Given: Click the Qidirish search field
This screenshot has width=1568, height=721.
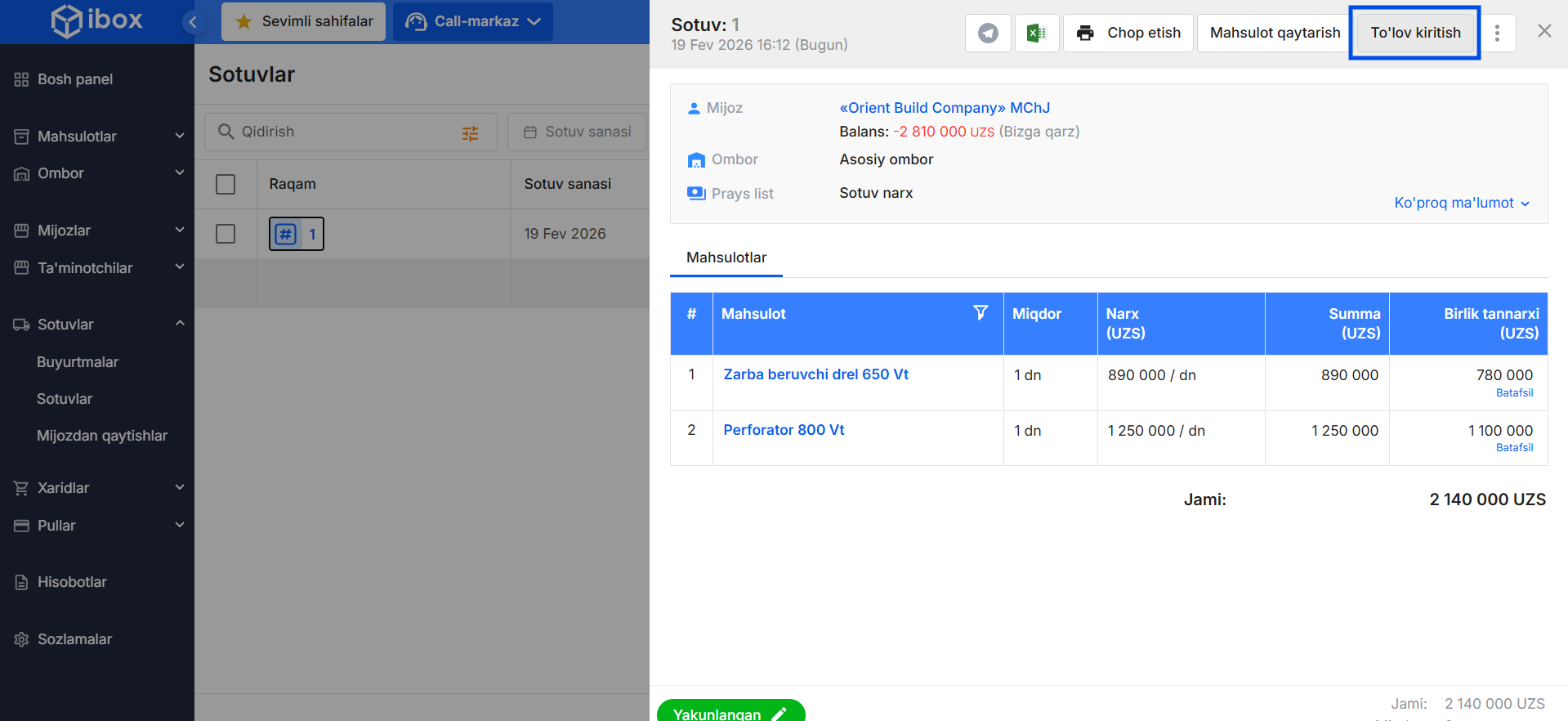Looking at the screenshot, I should point(343,132).
